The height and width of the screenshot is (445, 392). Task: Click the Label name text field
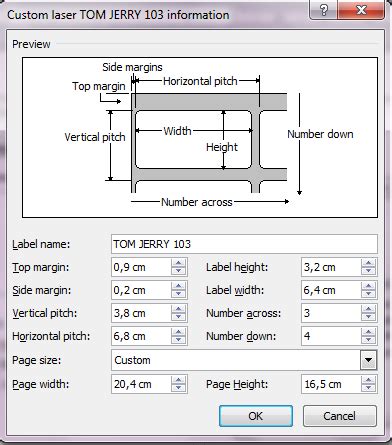point(244,244)
